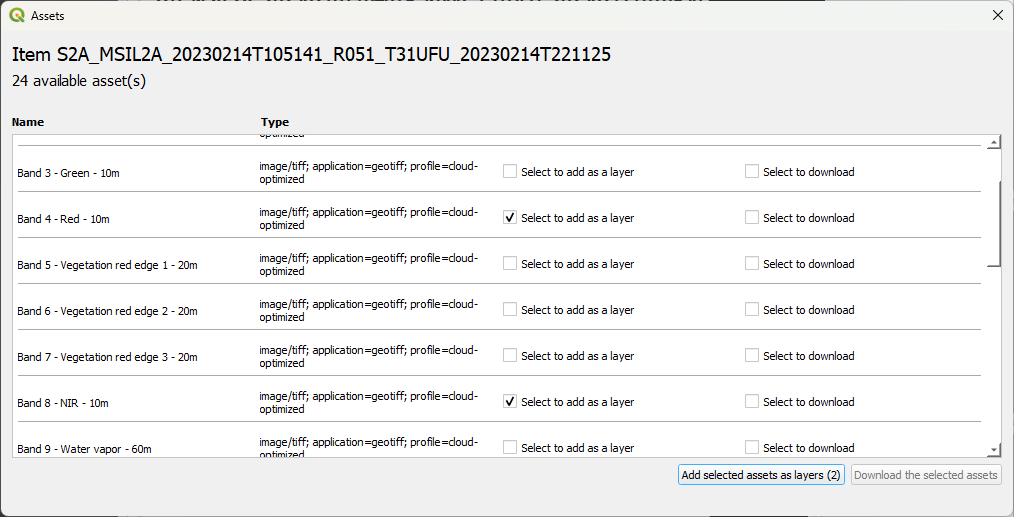Click Download the selected assets button
The width and height of the screenshot is (1014, 517).
926,475
